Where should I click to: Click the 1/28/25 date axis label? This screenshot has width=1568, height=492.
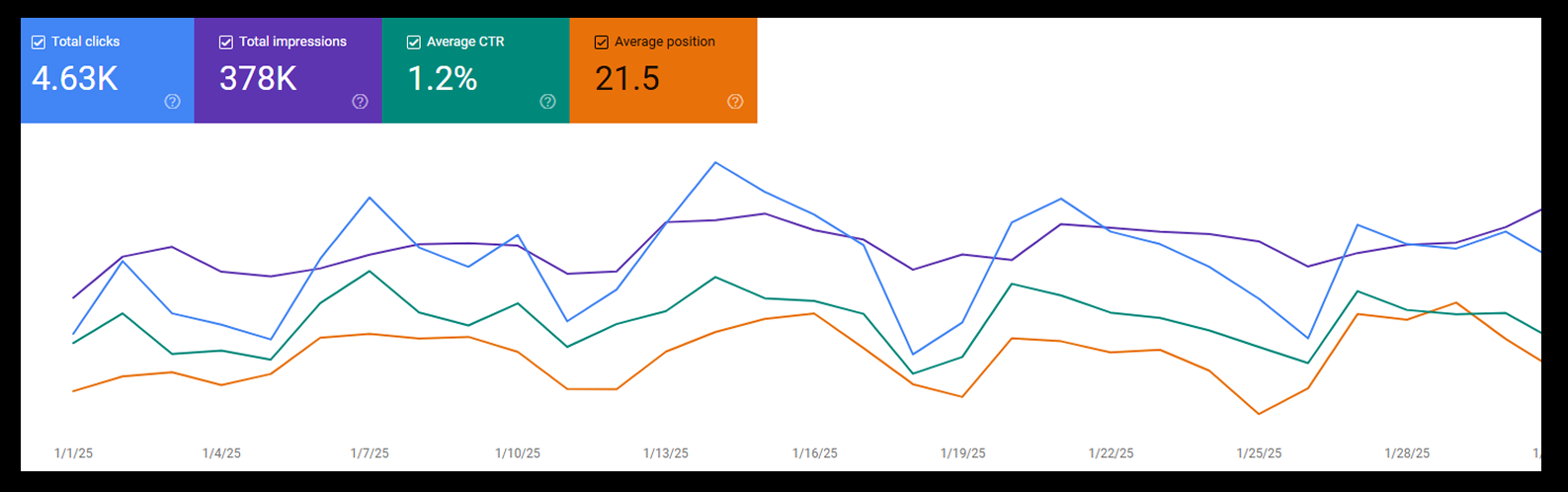tap(1407, 453)
